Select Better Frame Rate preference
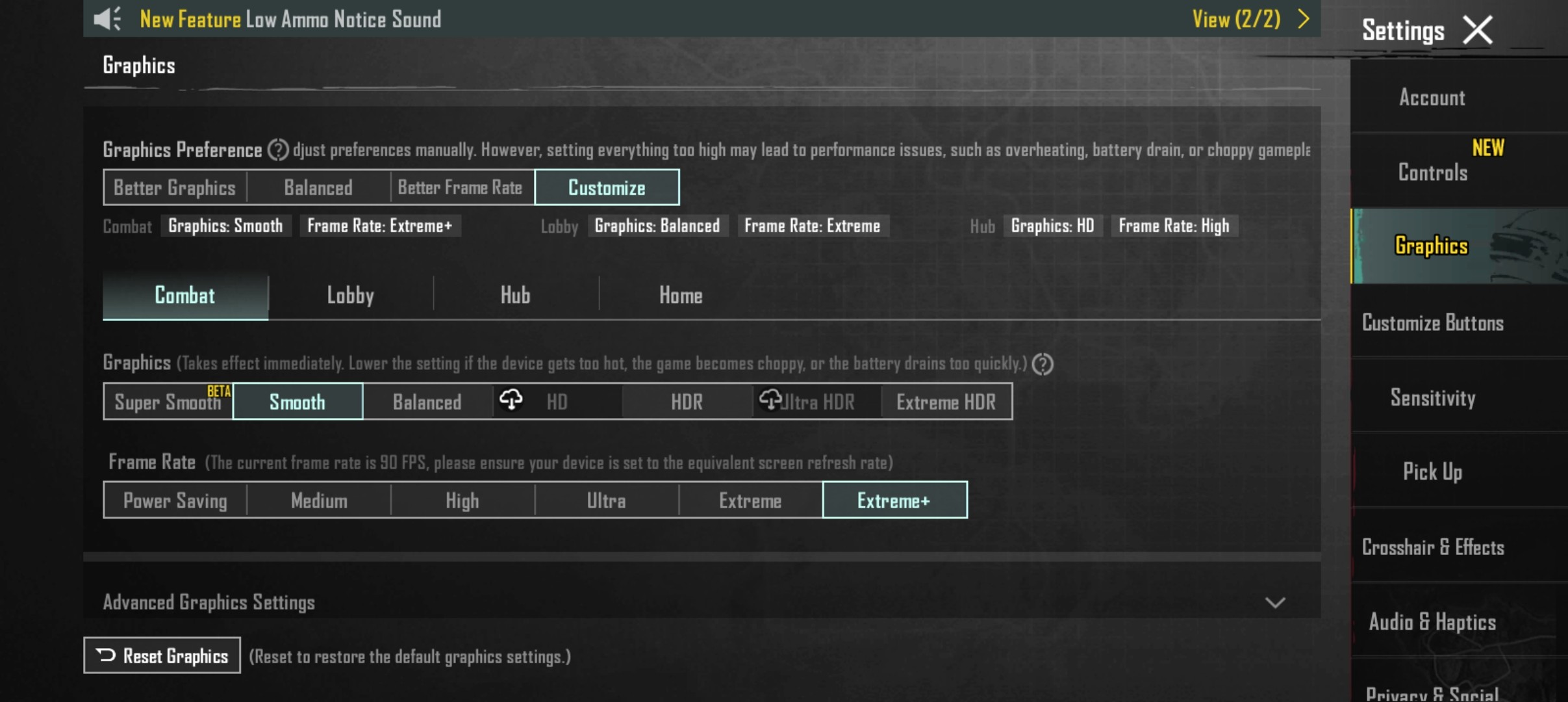Screen dimensions: 1568x702 tap(461, 188)
